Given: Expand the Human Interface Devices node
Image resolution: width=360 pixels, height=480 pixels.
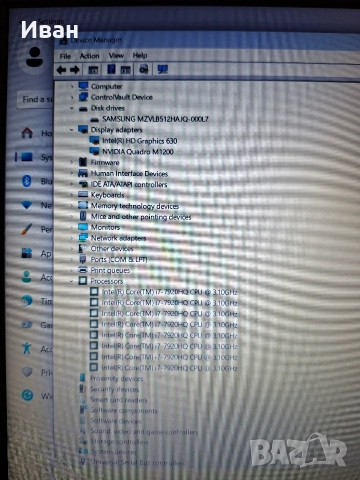Looking at the screenshot, I should click(x=72, y=173).
